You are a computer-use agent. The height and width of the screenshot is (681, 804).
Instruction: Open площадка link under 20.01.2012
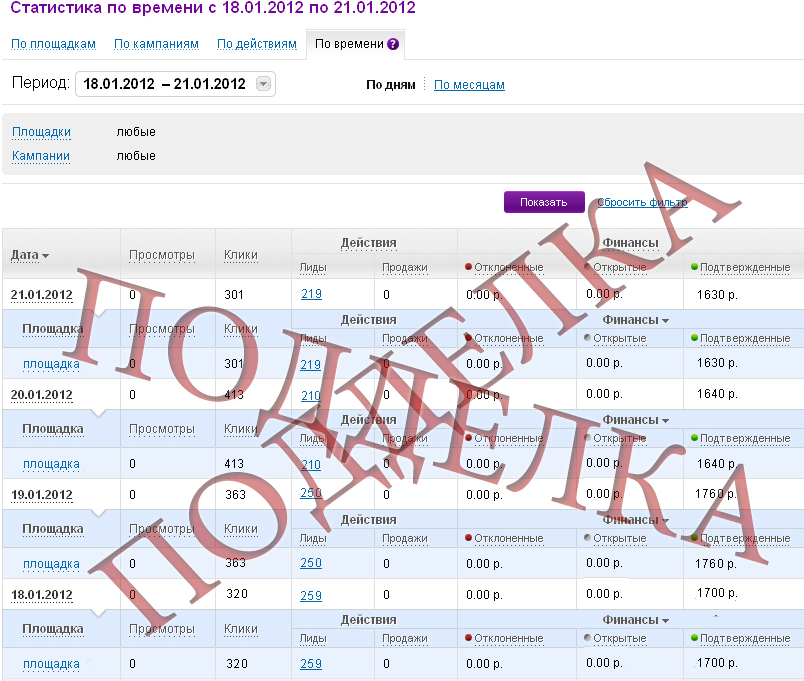point(51,464)
